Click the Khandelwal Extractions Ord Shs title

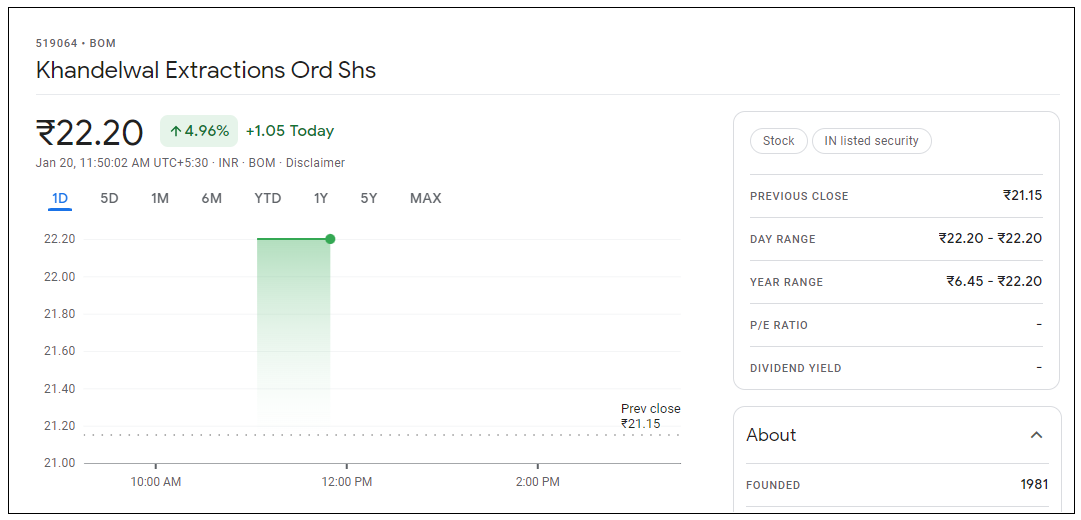[206, 70]
